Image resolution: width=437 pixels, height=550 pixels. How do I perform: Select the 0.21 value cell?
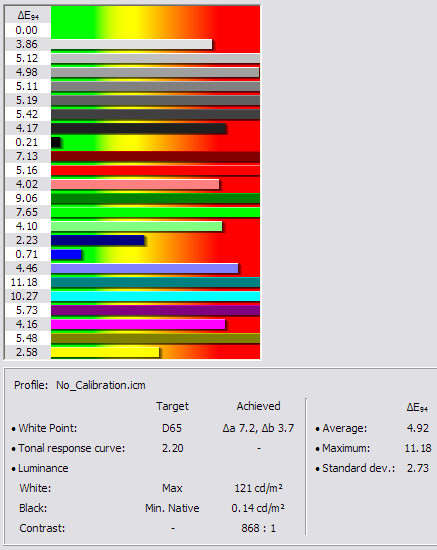(27, 142)
